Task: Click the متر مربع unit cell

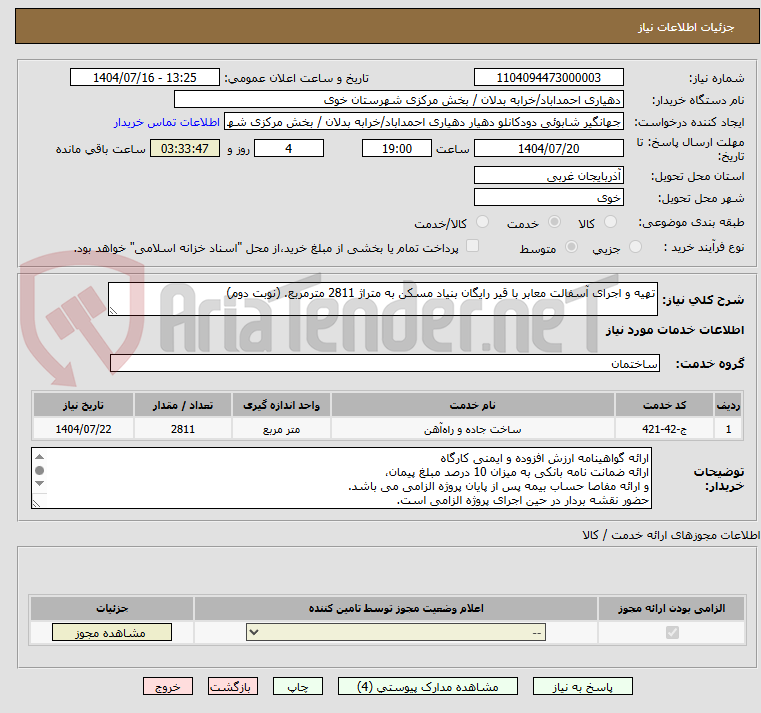Action: pyautogui.click(x=281, y=430)
